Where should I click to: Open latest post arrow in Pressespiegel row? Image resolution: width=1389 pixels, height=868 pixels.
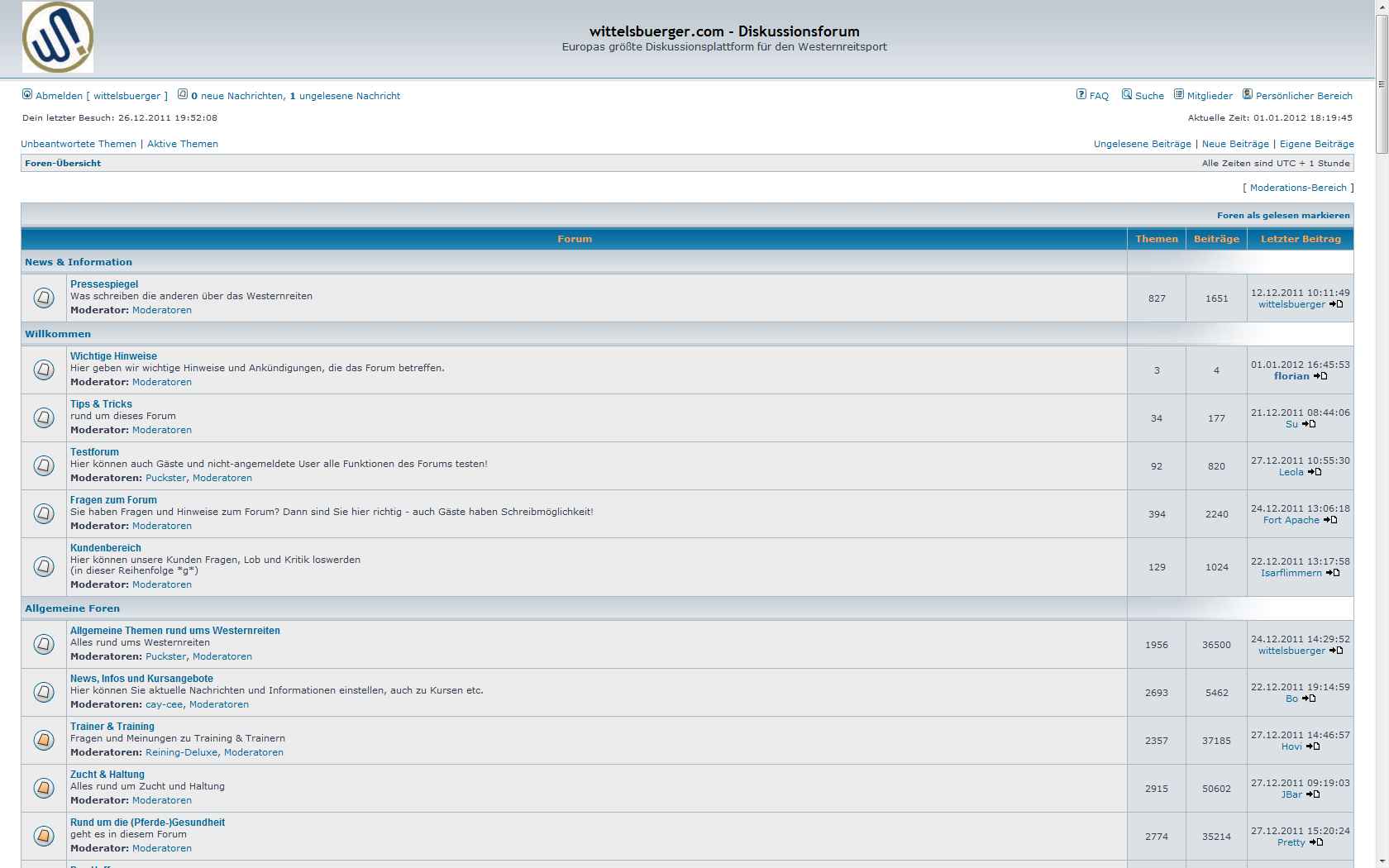point(1336,304)
